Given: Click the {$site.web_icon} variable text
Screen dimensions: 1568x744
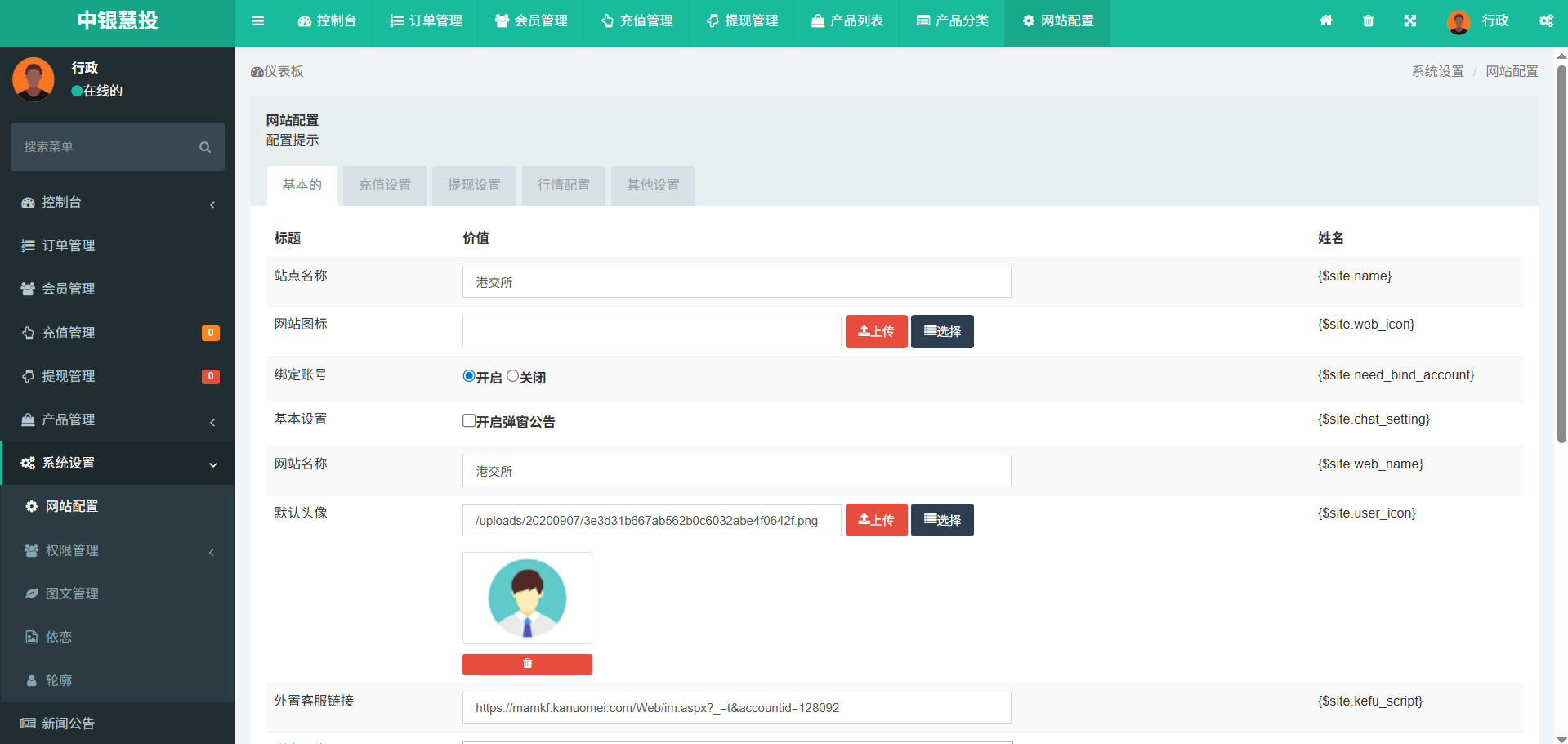Looking at the screenshot, I should click(x=1366, y=325).
